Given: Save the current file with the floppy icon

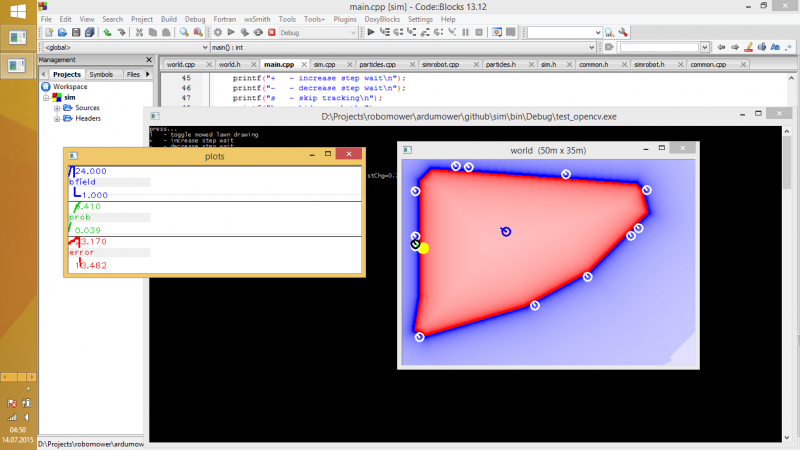Looking at the screenshot, I should pos(76,33).
